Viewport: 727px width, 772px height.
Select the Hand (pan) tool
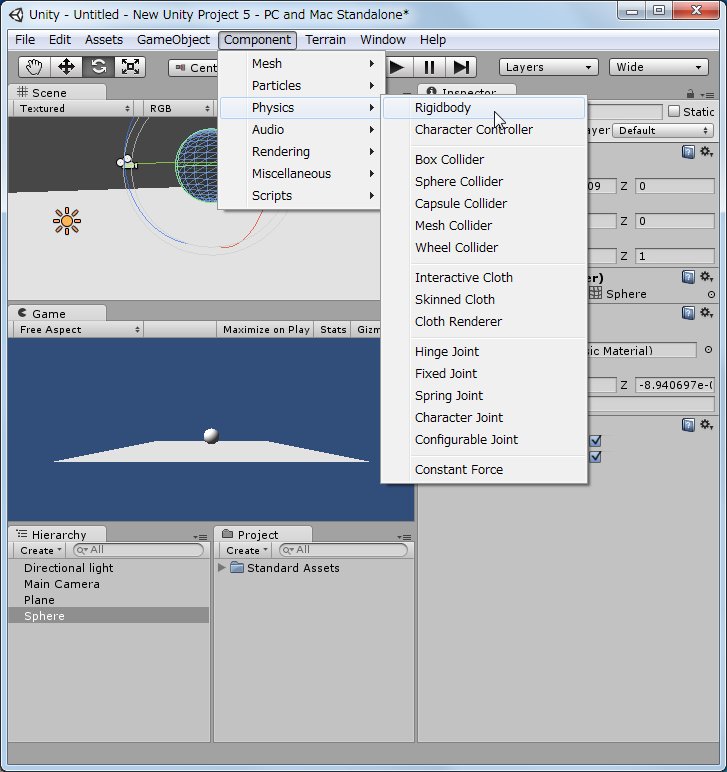point(34,67)
